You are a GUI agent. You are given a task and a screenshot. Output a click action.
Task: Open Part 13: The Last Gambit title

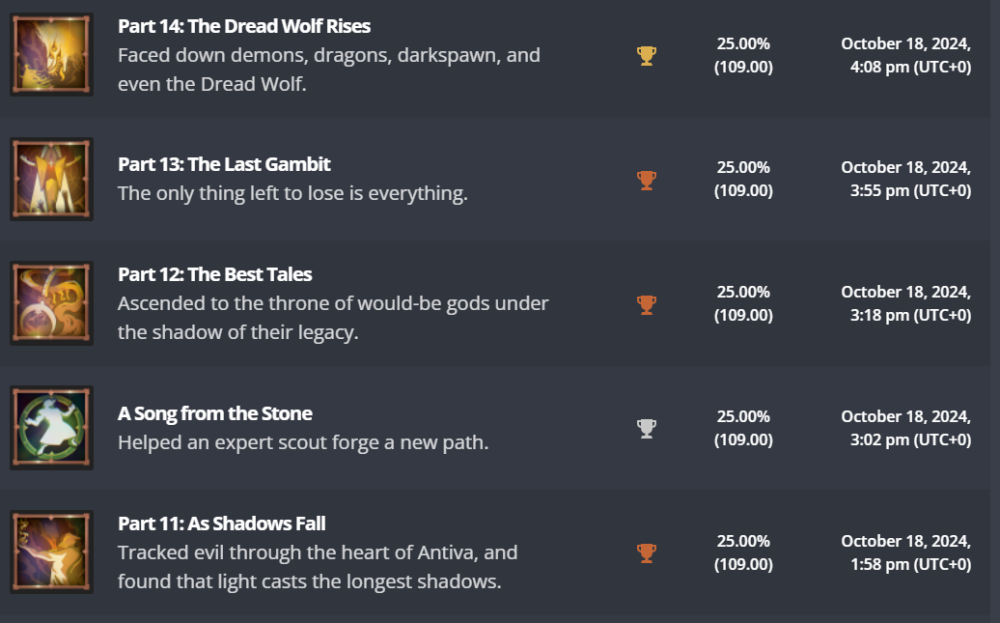[224, 164]
